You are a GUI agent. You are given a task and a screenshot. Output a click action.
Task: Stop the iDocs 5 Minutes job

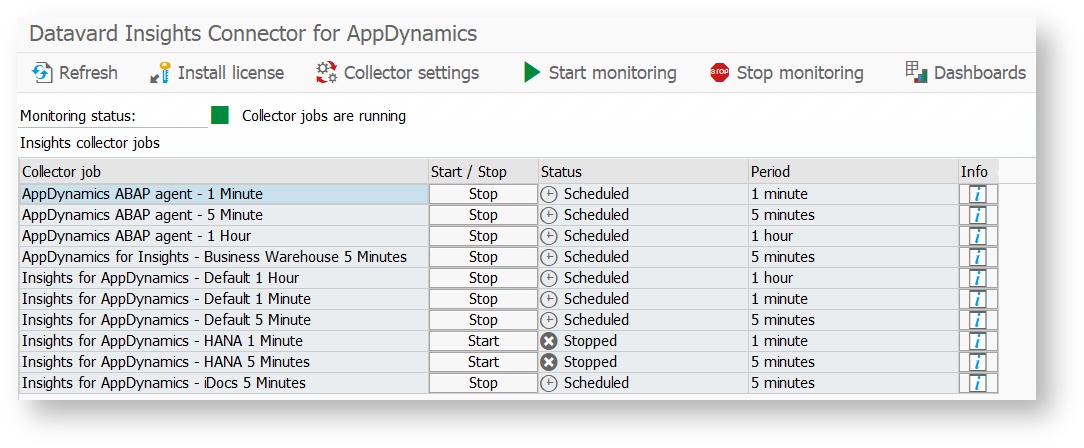(483, 383)
